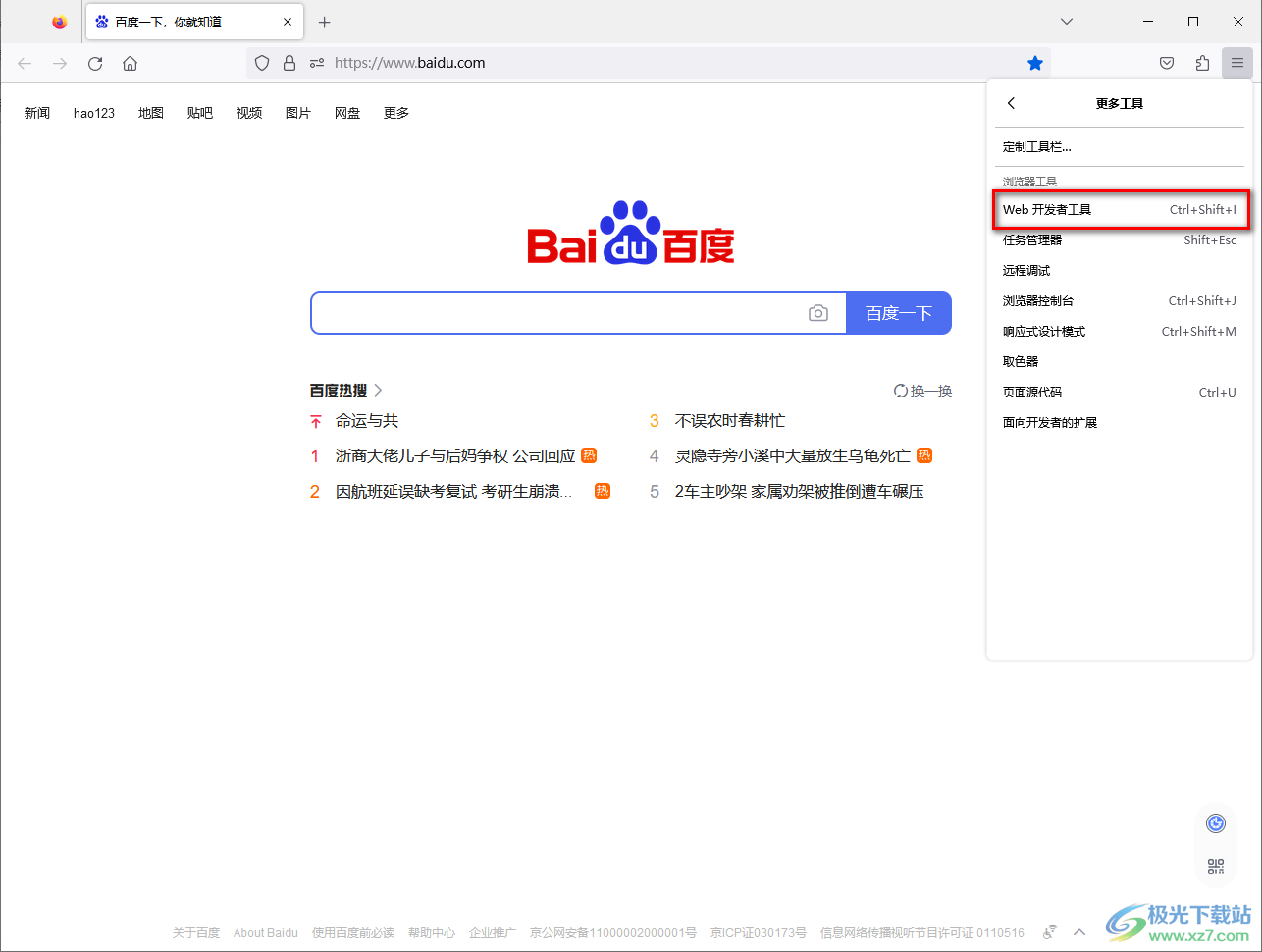View site security lock information
1262x952 pixels.
pos(289,63)
